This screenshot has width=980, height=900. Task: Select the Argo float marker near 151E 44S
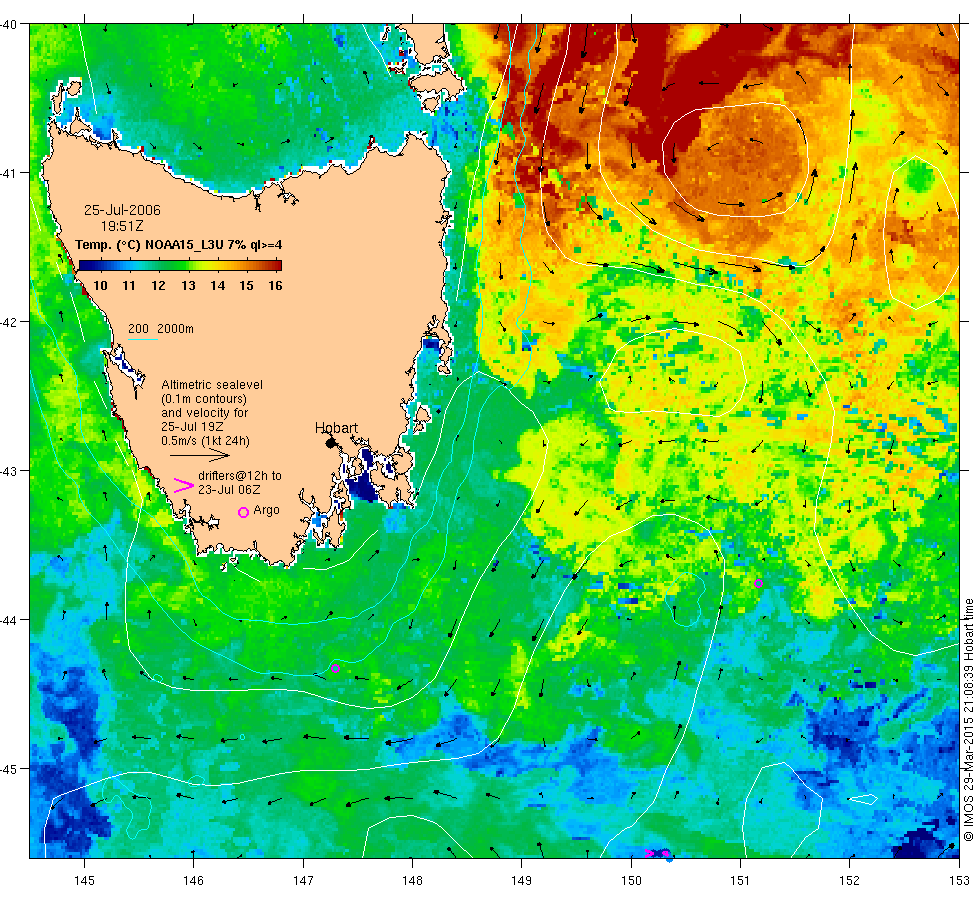(x=758, y=583)
